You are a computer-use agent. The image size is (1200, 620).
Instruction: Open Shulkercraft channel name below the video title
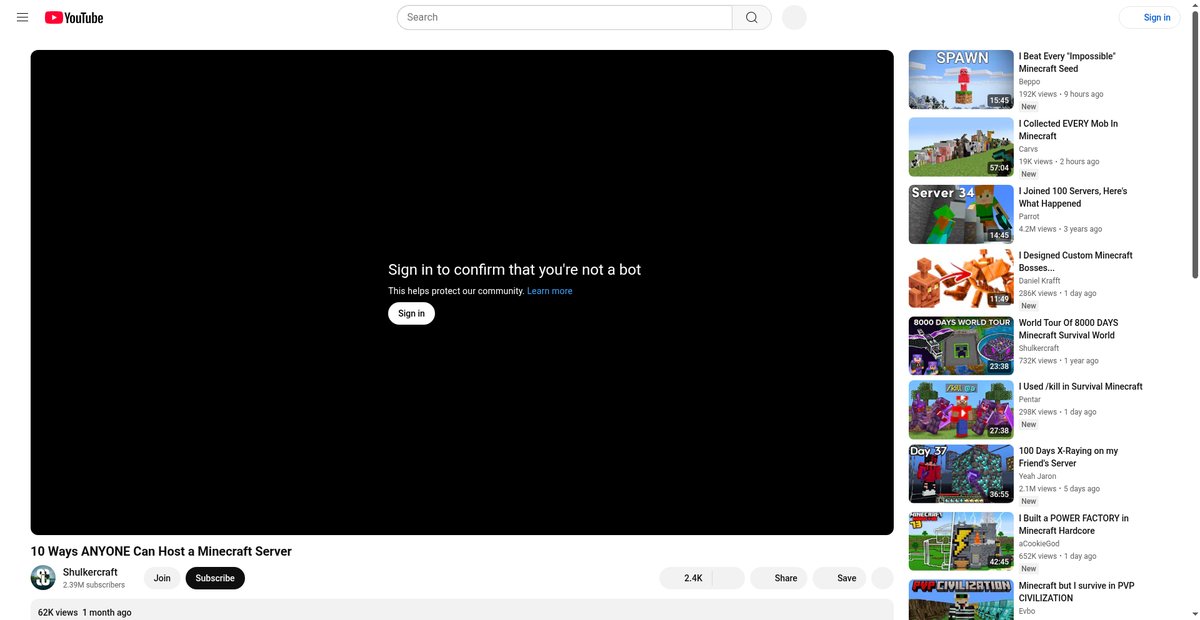90,572
